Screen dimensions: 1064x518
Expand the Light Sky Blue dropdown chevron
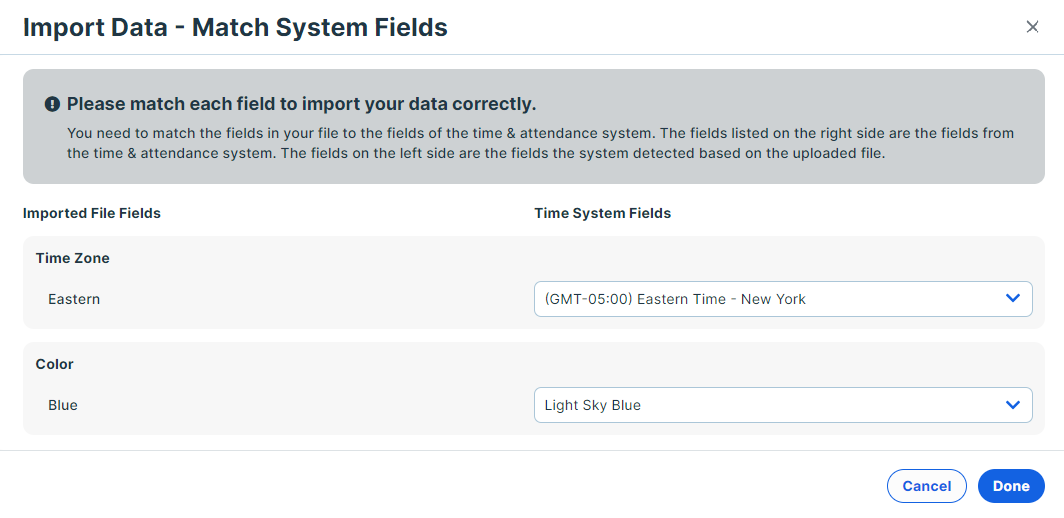(1013, 405)
